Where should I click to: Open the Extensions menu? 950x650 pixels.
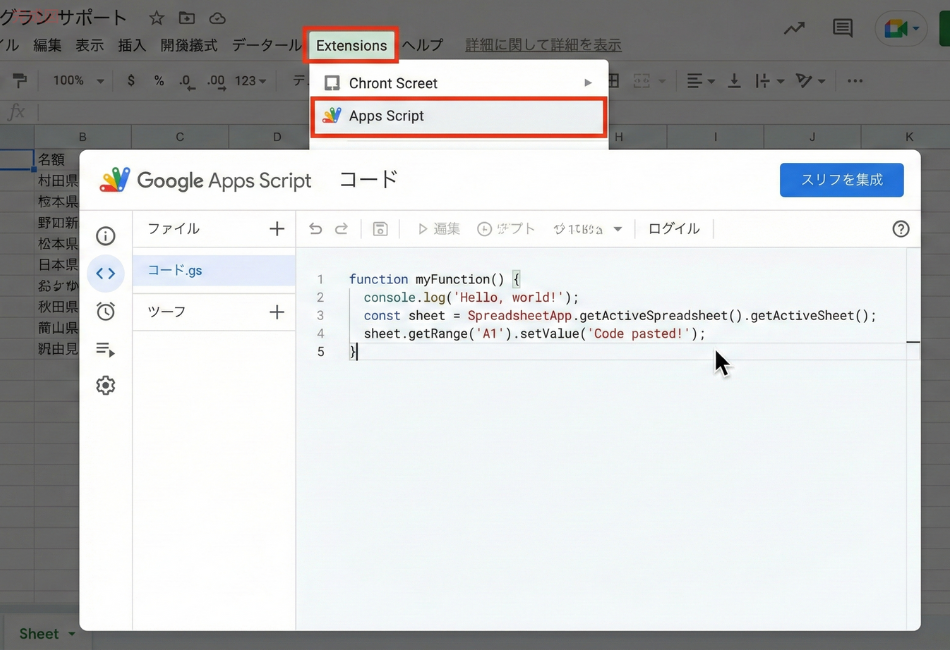click(350, 45)
